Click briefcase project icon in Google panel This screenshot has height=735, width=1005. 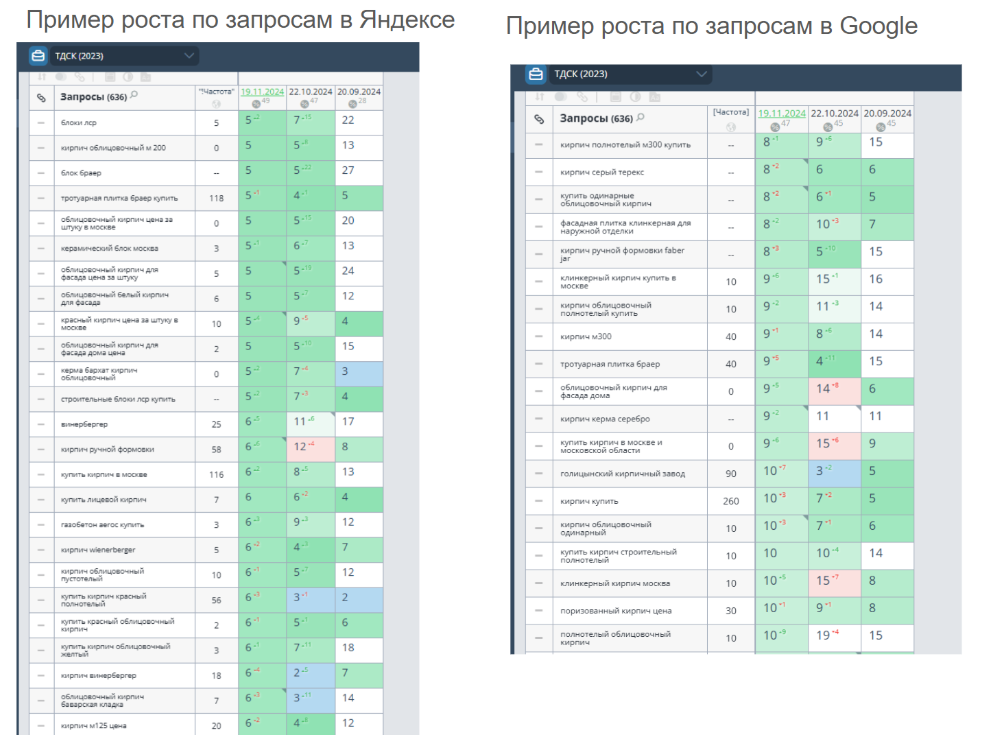(x=535, y=74)
